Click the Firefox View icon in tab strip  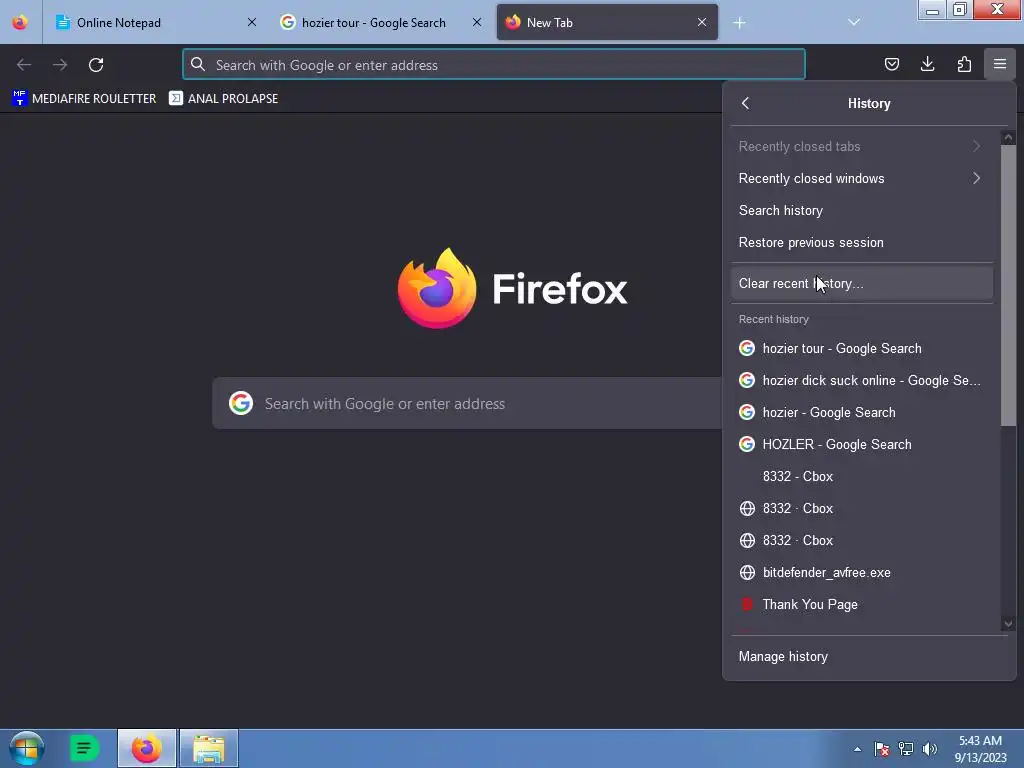pos(20,22)
